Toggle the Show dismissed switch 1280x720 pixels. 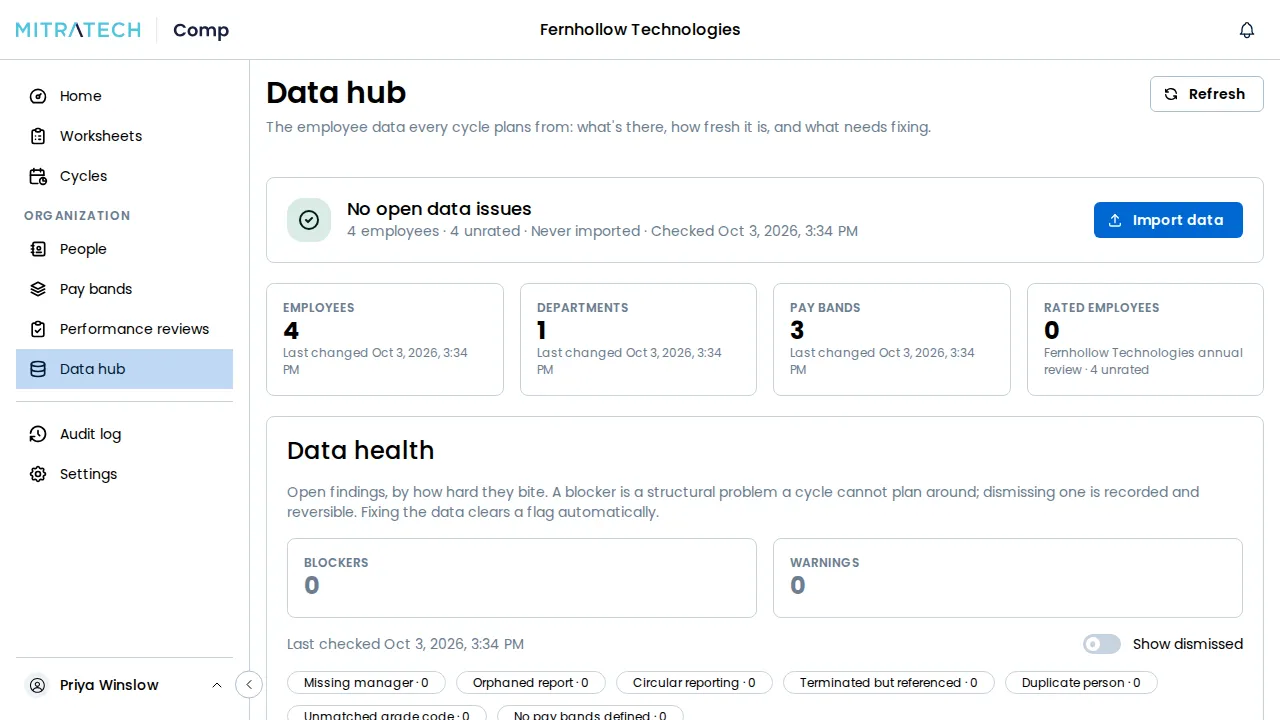pos(1102,644)
